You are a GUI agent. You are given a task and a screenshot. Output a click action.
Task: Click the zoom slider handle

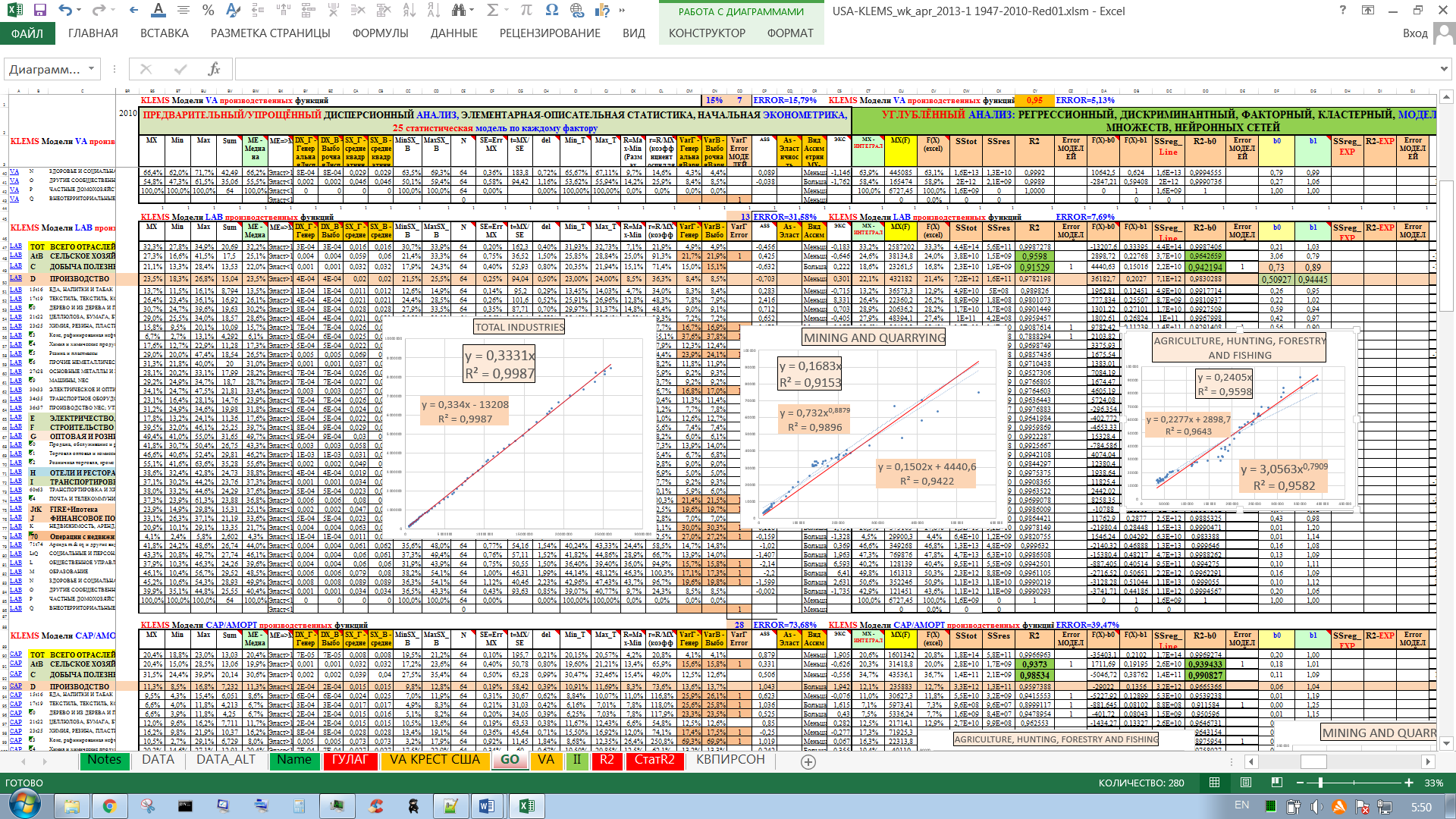click(1320, 783)
